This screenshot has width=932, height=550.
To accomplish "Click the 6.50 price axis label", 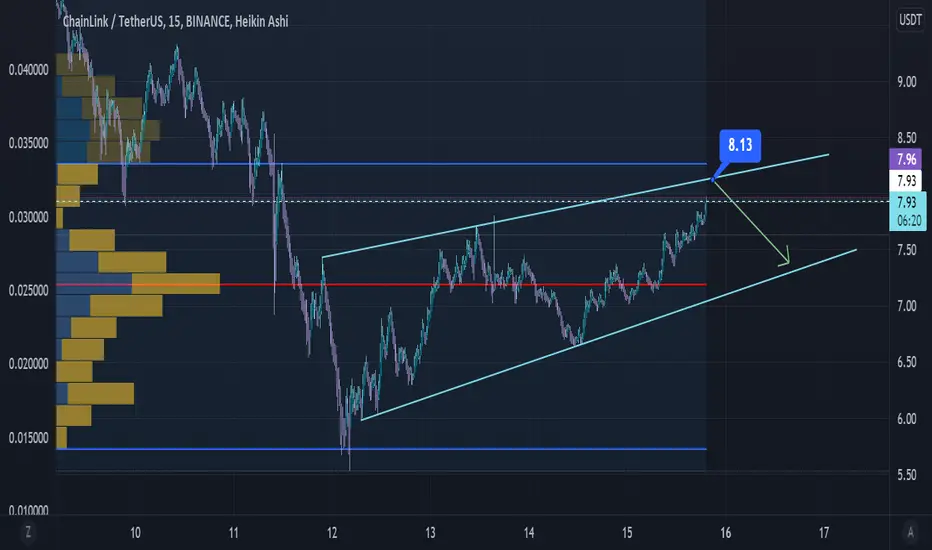I will pyautogui.click(x=906, y=362).
